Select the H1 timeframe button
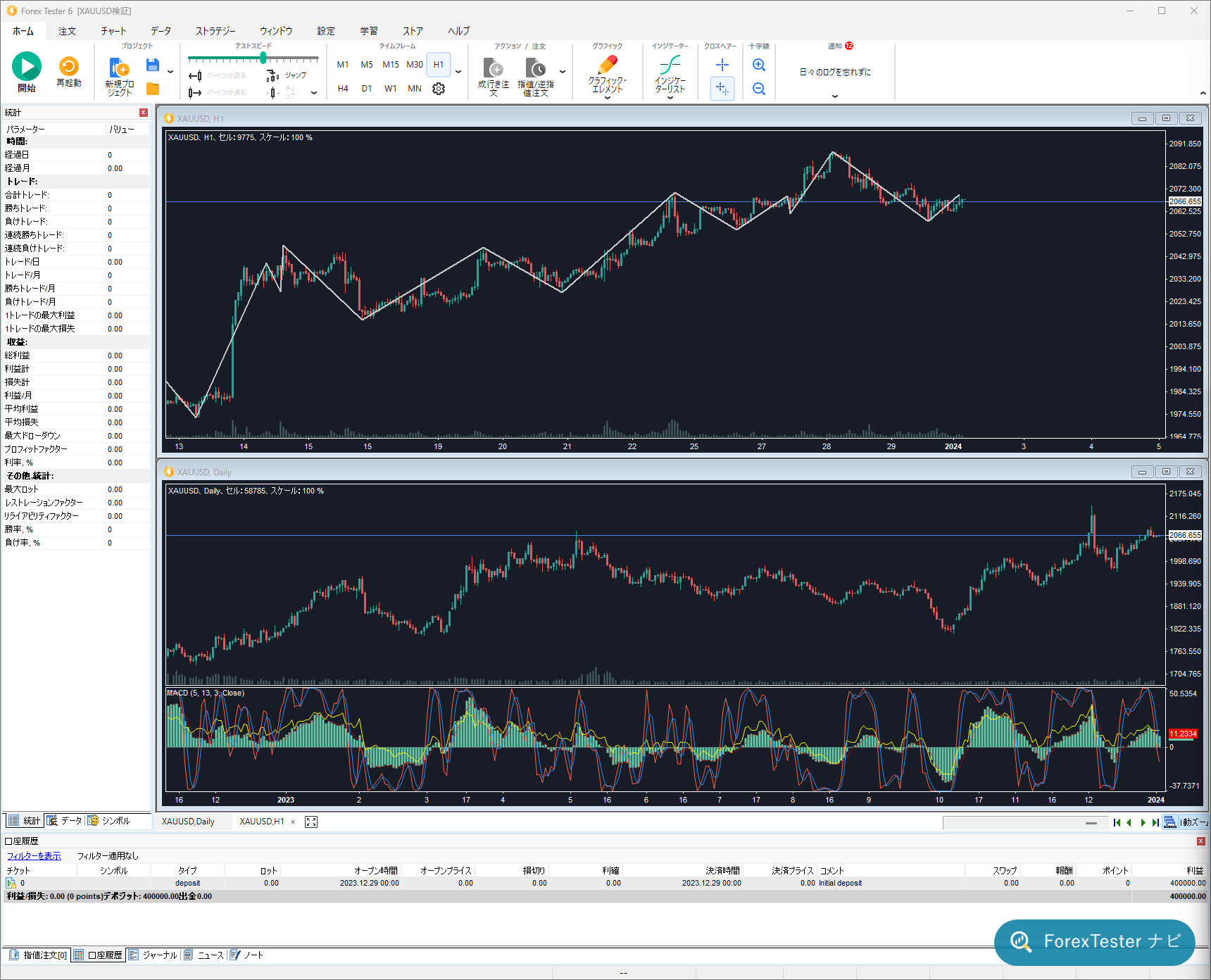 [439, 65]
